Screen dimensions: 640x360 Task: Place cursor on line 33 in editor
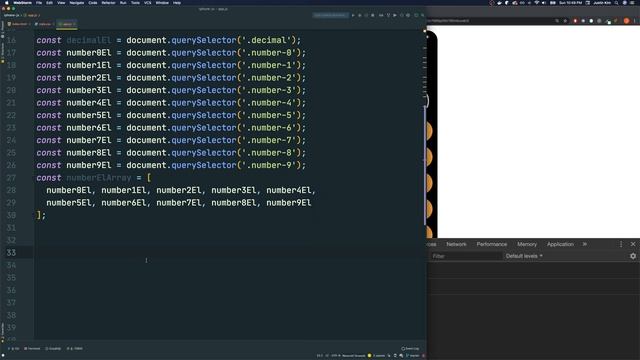click(229, 253)
